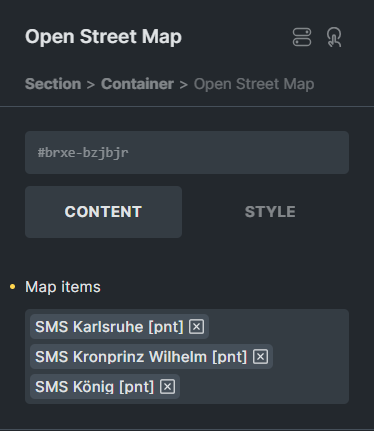374x431 pixels.
Task: Focus the #brxe-bzjbjr ID field
Action: [187, 152]
